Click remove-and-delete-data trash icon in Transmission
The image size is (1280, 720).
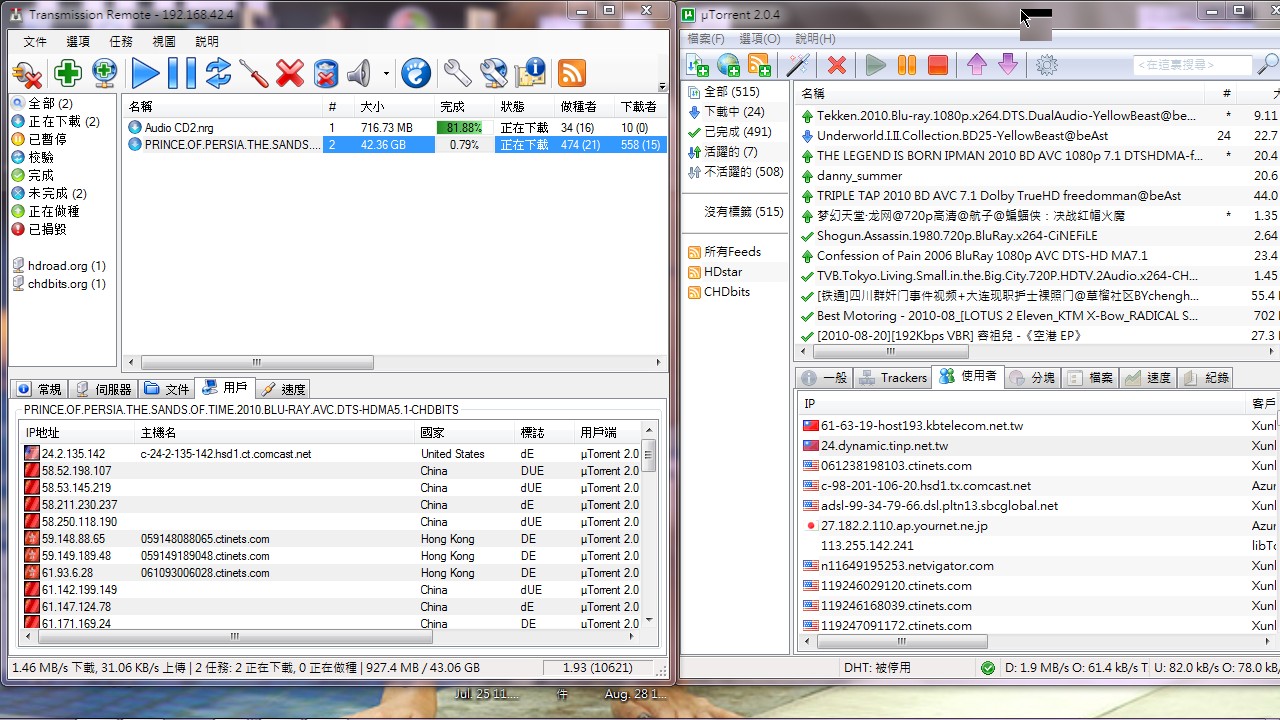click(326, 73)
